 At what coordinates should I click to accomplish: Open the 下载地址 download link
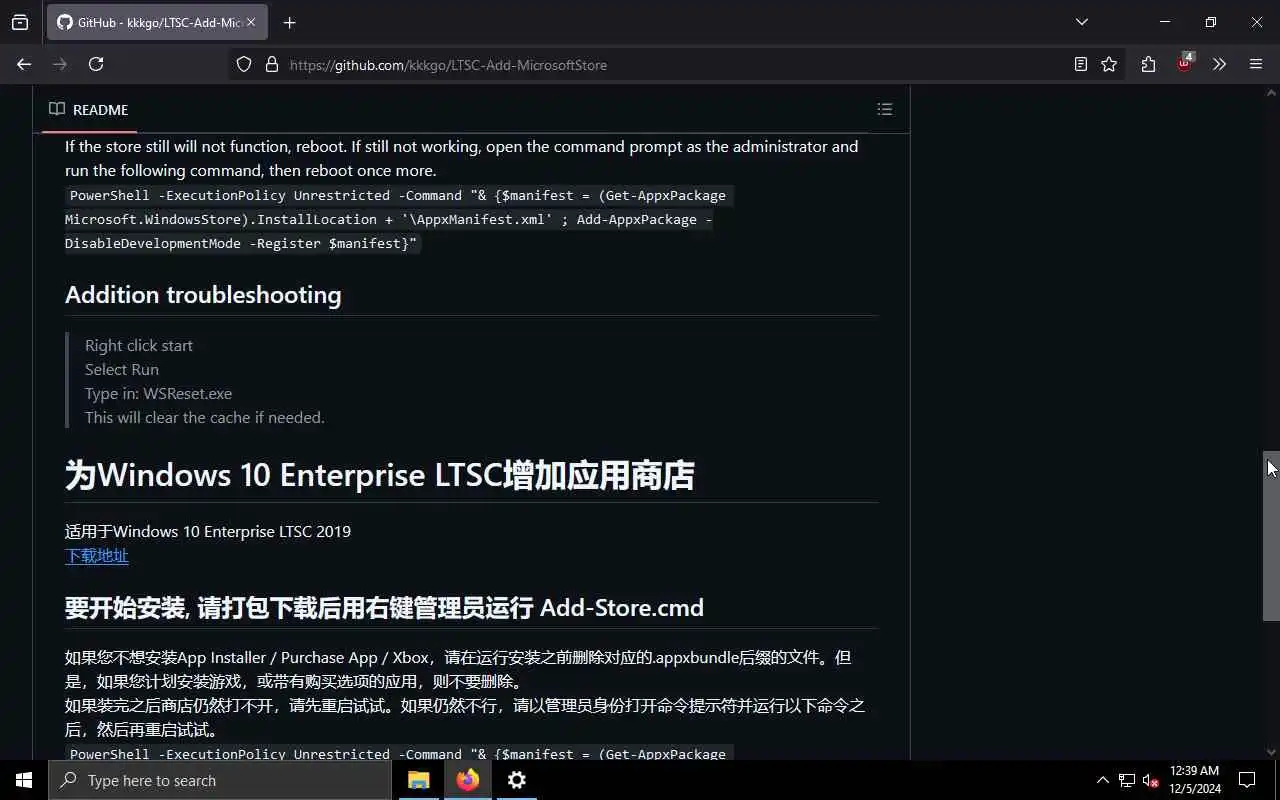pyautogui.click(x=97, y=556)
